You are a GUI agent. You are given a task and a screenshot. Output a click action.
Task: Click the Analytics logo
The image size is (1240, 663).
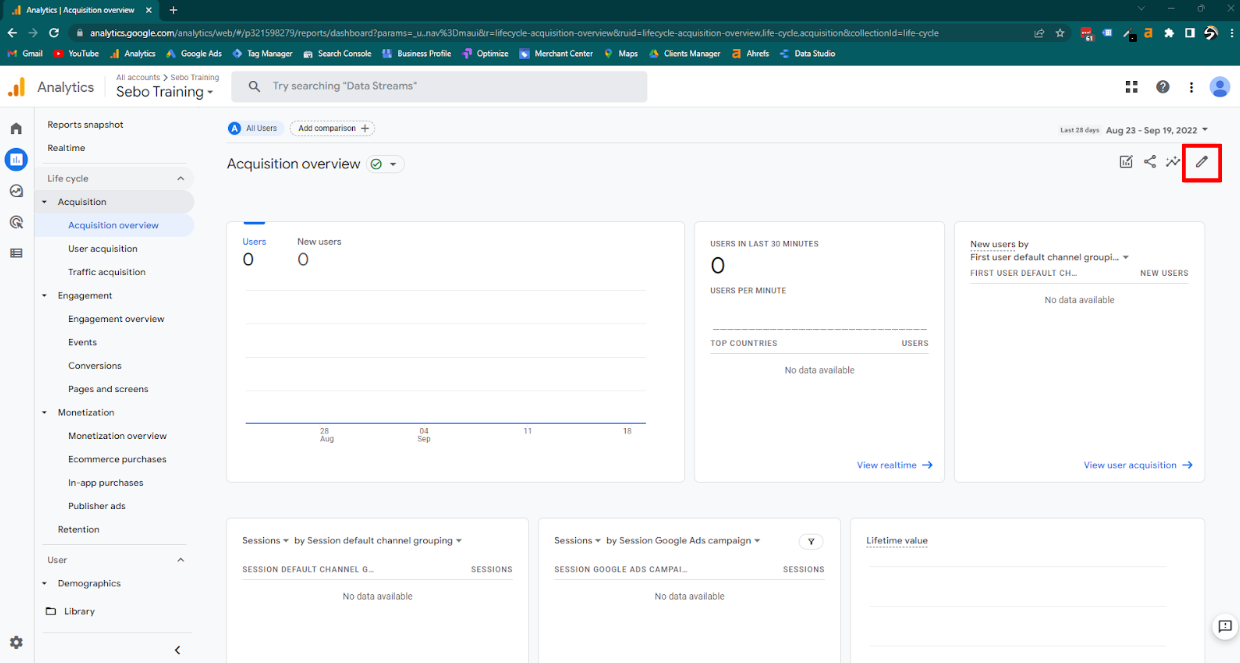50,87
